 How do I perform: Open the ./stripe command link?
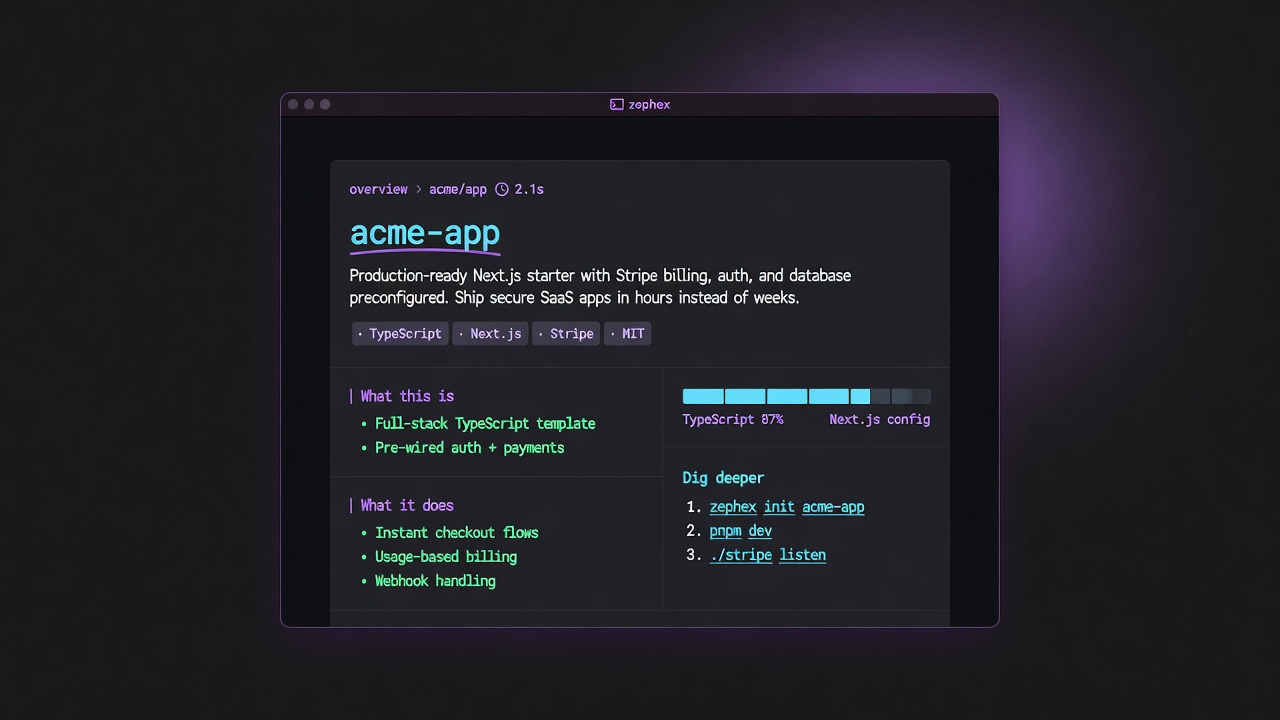pyautogui.click(x=741, y=555)
